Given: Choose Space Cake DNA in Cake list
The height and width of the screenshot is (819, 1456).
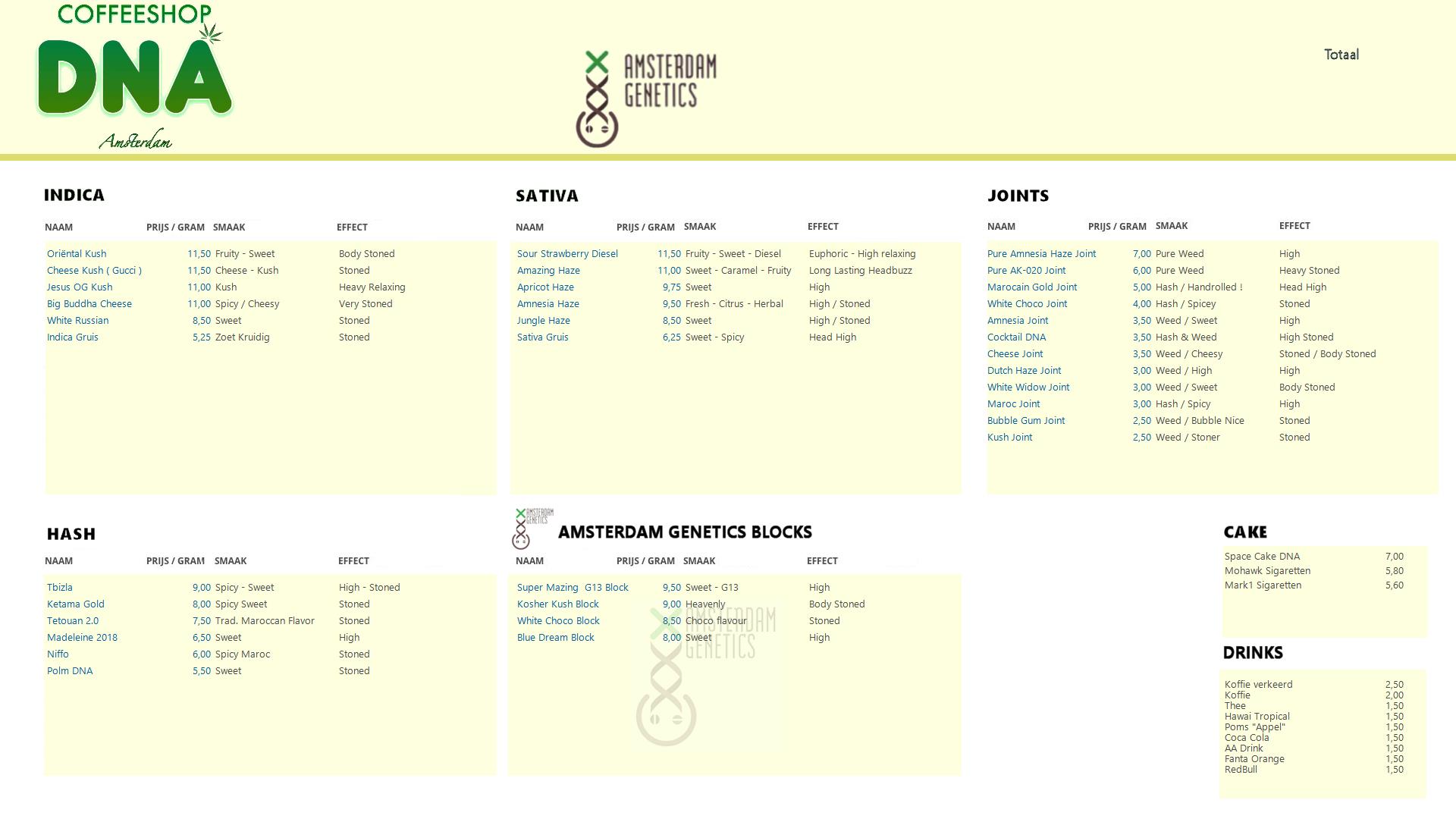Looking at the screenshot, I should pos(1262,557).
